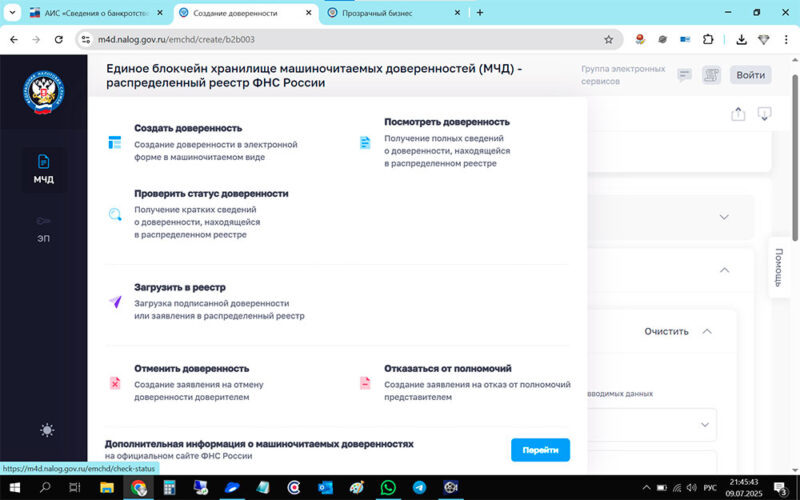The width and height of the screenshot is (800, 500).
Task: Open the browser downloads icon
Action: [x=741, y=39]
